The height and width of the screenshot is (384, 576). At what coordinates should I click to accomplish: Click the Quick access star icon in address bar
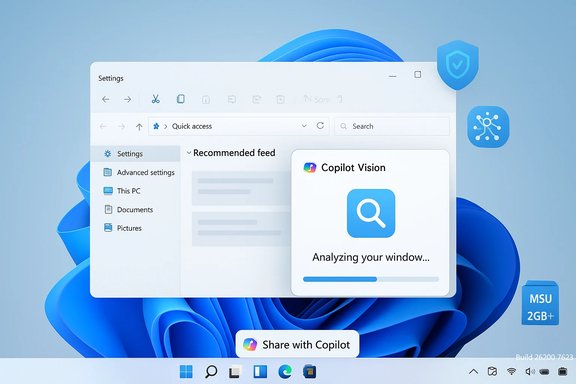pos(156,126)
